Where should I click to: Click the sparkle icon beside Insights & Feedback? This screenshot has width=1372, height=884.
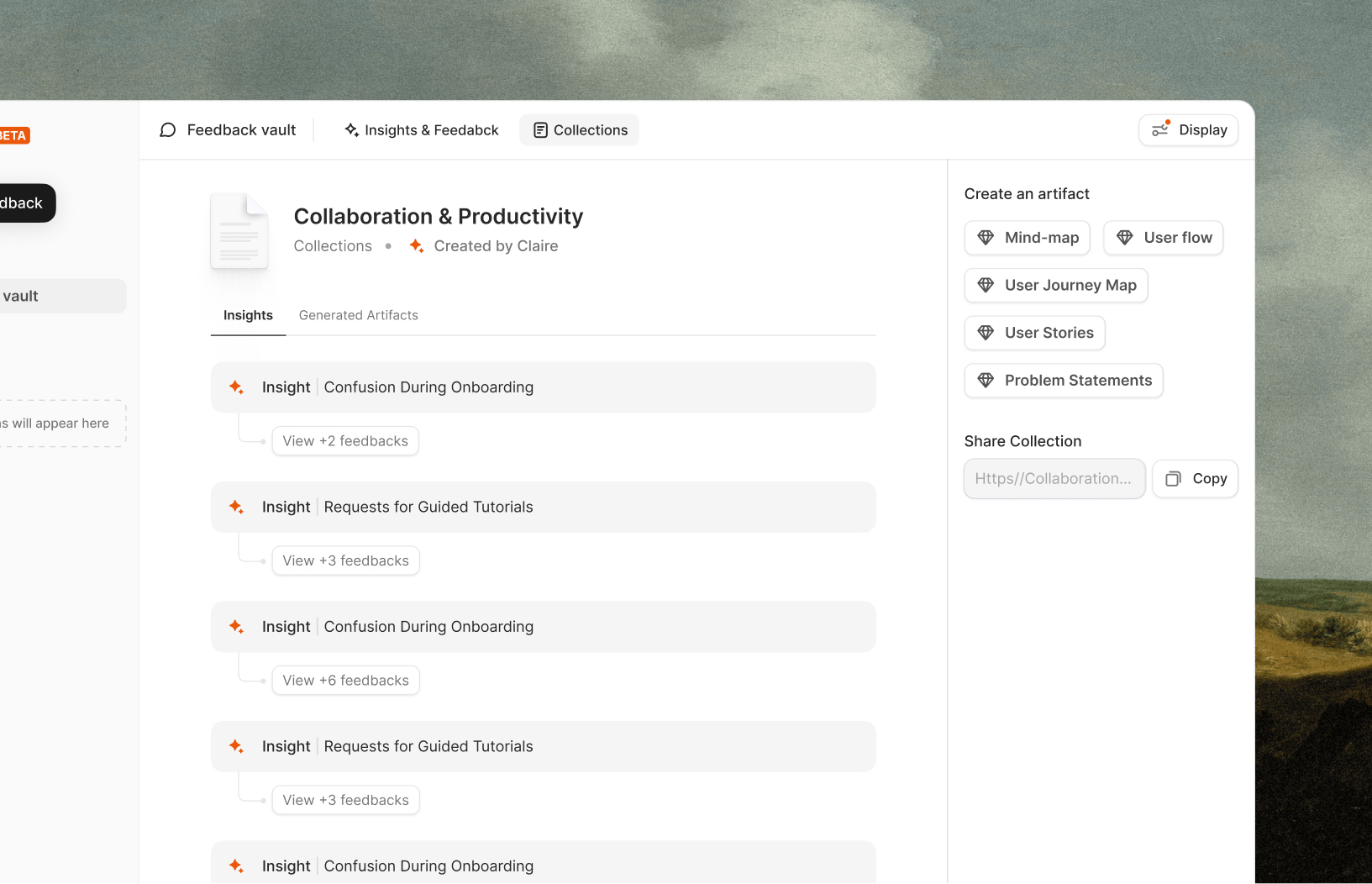coord(351,130)
